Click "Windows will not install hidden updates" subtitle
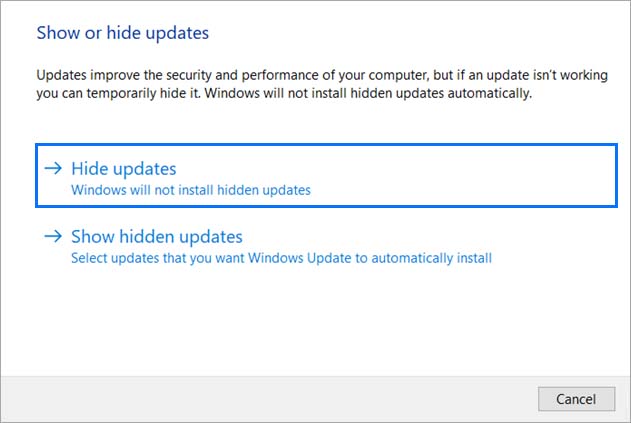 click(x=191, y=189)
